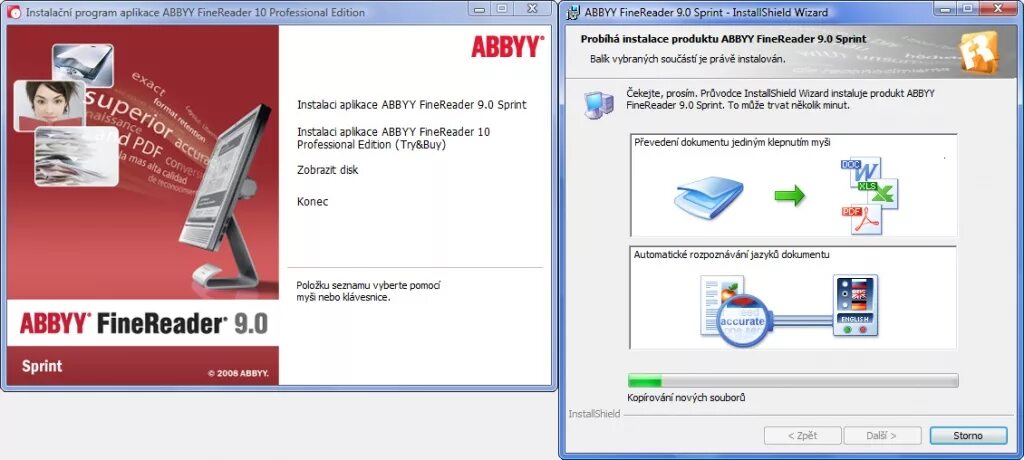Click the woman's face thumbnail on banner
The image size is (1024, 460).
pyautogui.click(x=50, y=105)
